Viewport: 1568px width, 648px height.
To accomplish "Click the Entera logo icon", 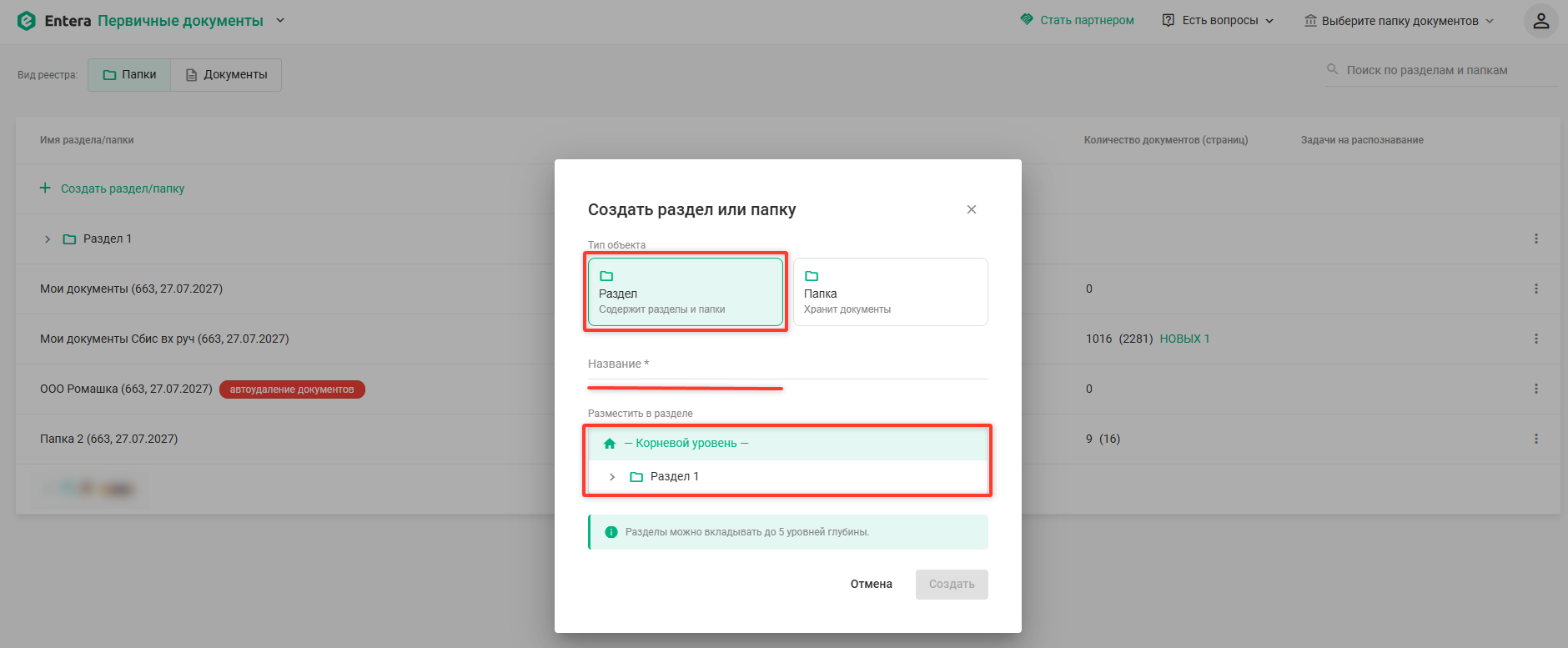I will tap(27, 21).
